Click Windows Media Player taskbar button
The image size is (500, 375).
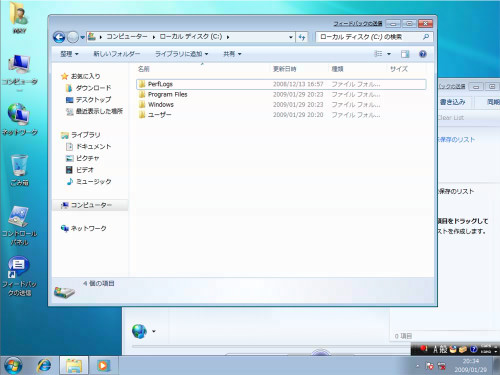pos(103,366)
